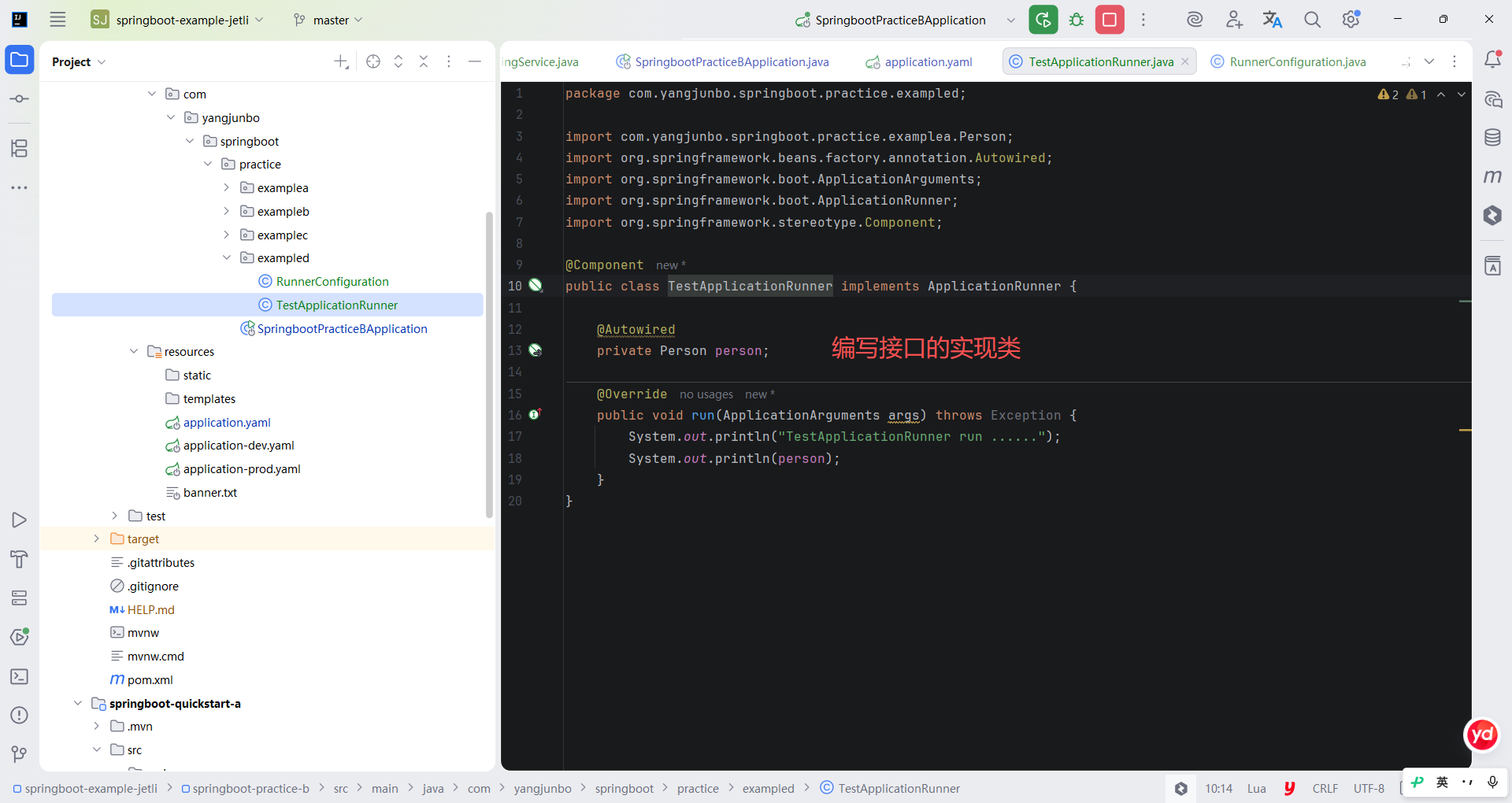Select application-dev.yaml in project tree

[238, 445]
